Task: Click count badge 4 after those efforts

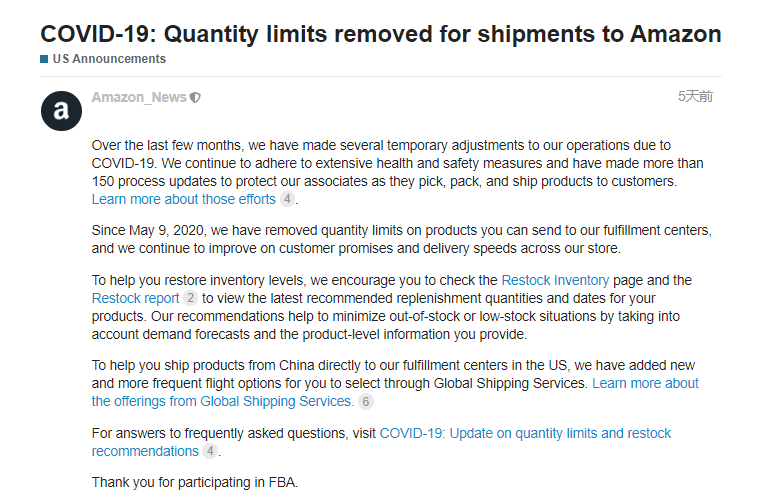Action: 287,199
